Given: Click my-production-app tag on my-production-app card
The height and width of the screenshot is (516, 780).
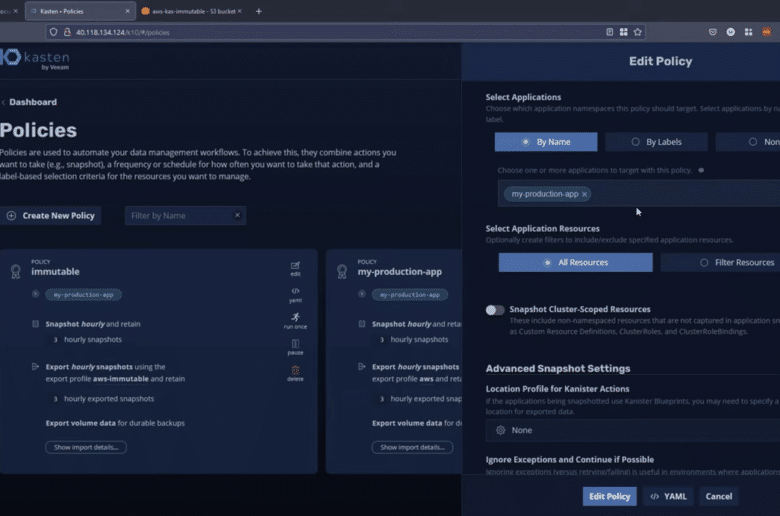Looking at the screenshot, I should point(409,295).
